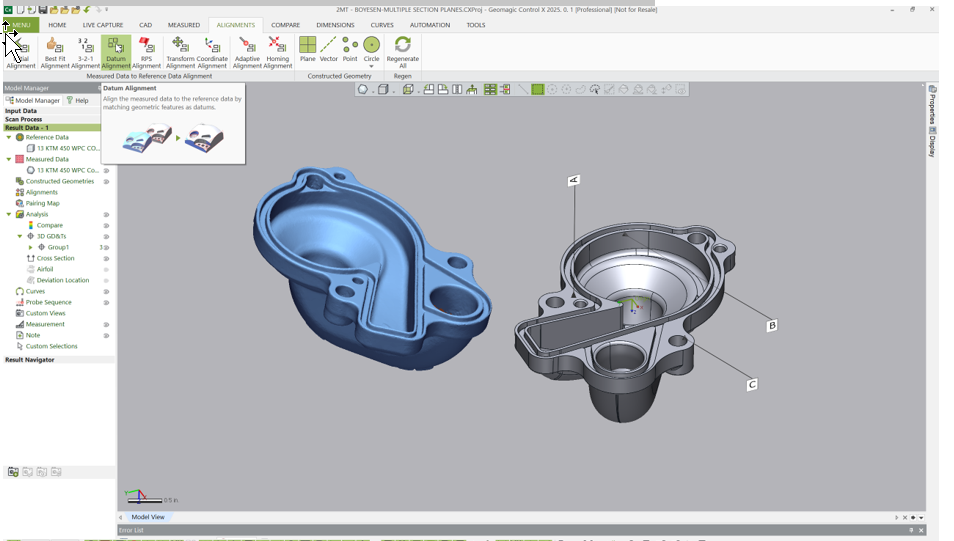Viewport: 954px width, 541px height.
Task: Collapse the Measured Data tree node
Action: click(x=9, y=159)
